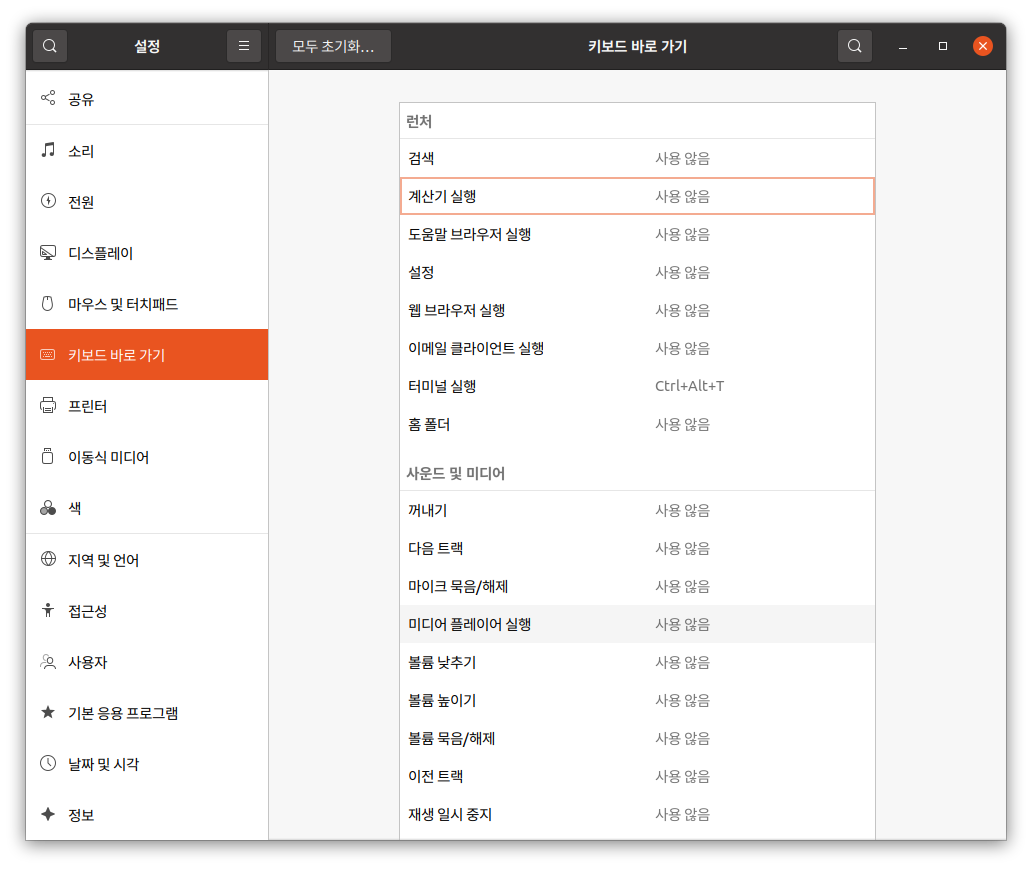Image resolution: width=1032 pixels, height=869 pixels.
Task: Select the 웹 브라우저 실행 shortcut row
Action: [637, 310]
